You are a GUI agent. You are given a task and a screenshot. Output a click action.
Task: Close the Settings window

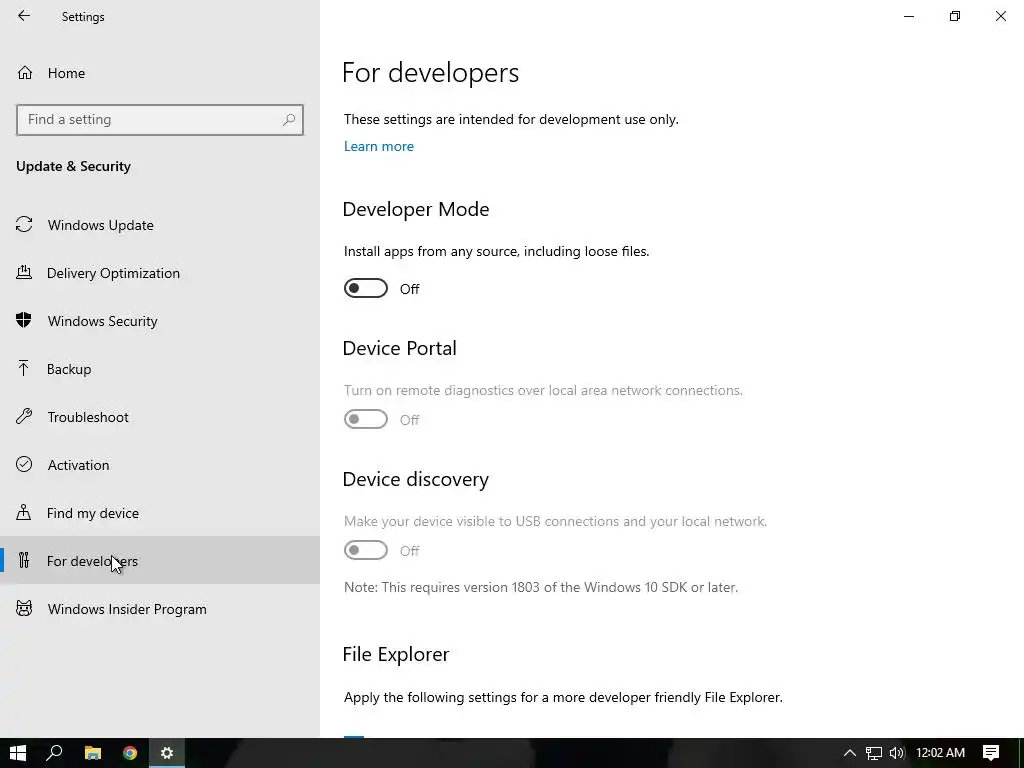point(1000,16)
